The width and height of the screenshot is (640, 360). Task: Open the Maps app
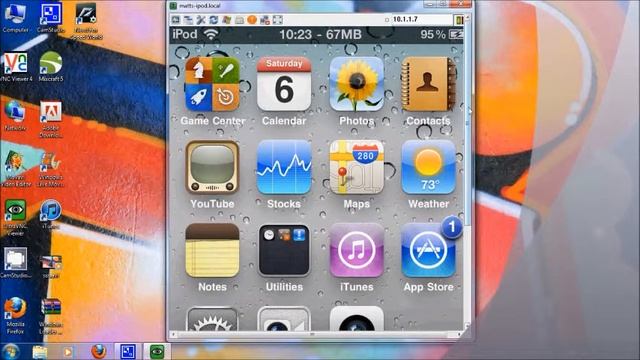tap(356, 167)
